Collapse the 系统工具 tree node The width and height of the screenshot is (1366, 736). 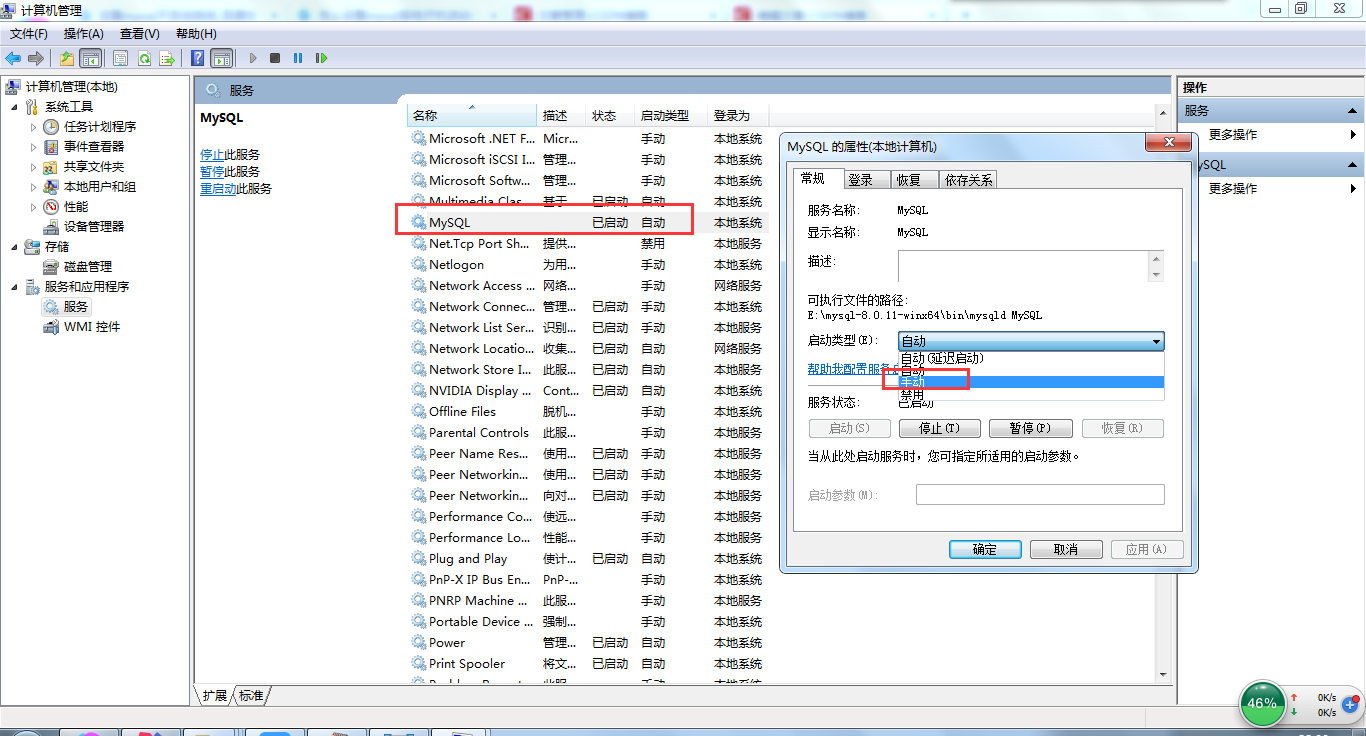[x=14, y=107]
